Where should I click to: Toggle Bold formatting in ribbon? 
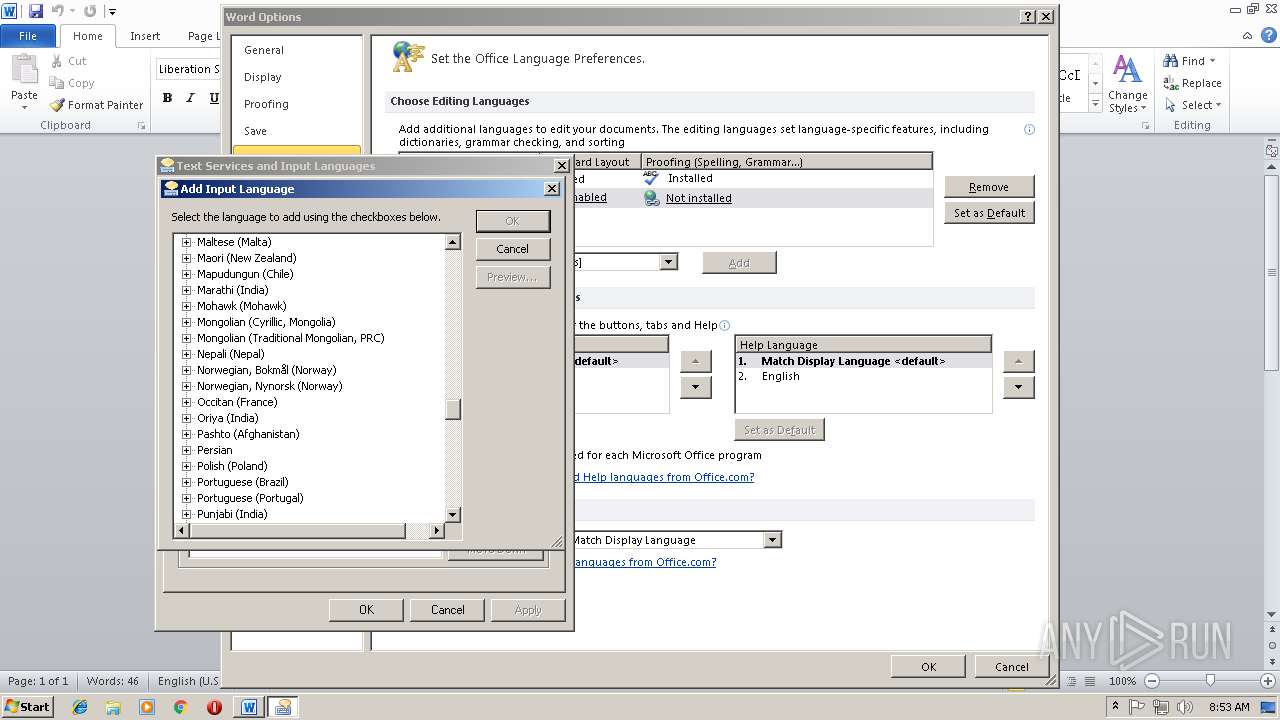pyautogui.click(x=167, y=98)
